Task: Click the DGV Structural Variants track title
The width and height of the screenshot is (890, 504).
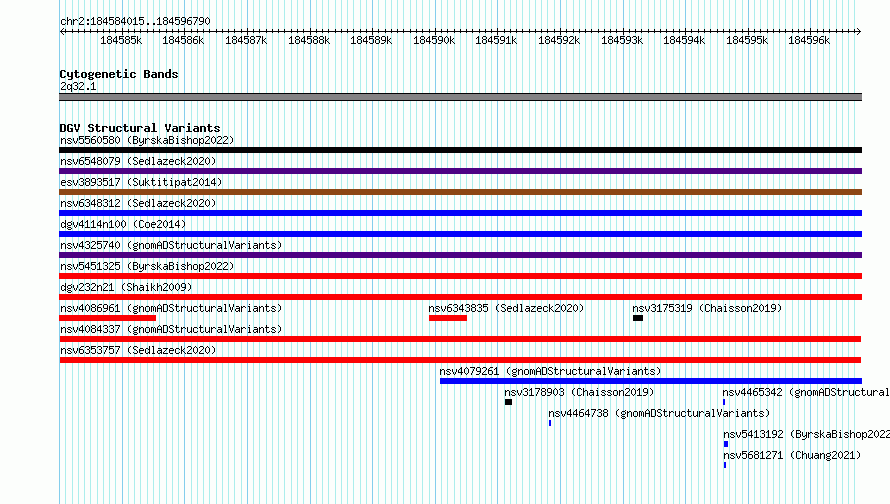Action: pos(140,128)
